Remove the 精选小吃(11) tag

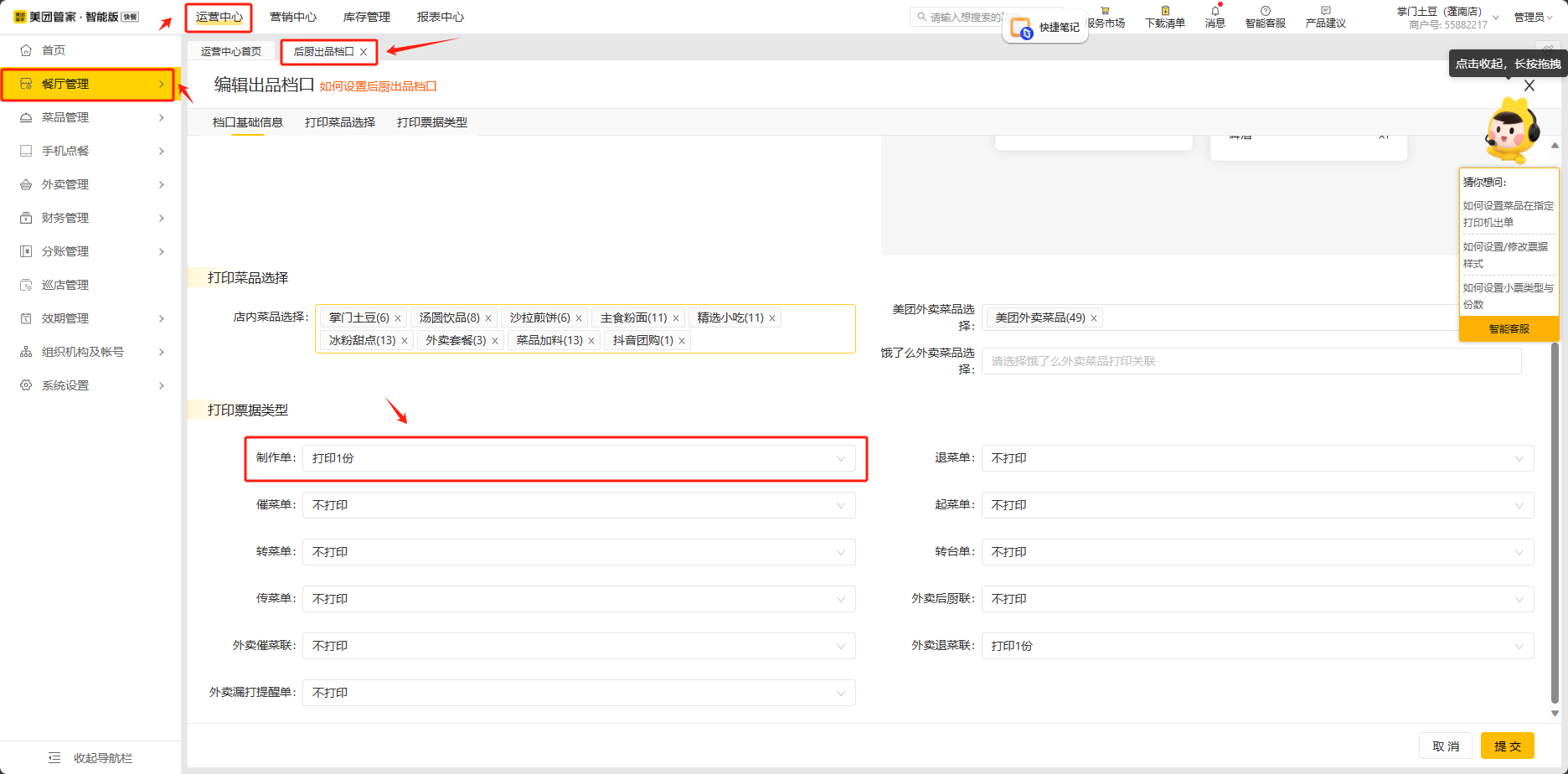click(x=772, y=318)
